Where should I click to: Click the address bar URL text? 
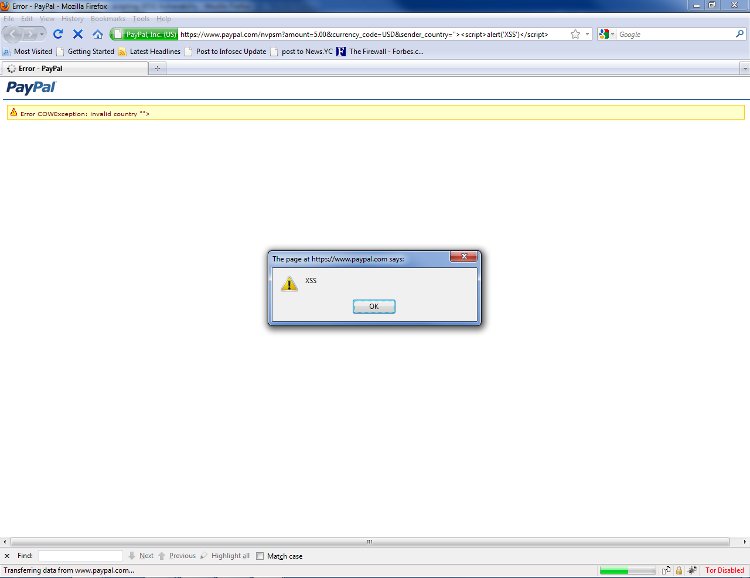pyautogui.click(x=364, y=34)
